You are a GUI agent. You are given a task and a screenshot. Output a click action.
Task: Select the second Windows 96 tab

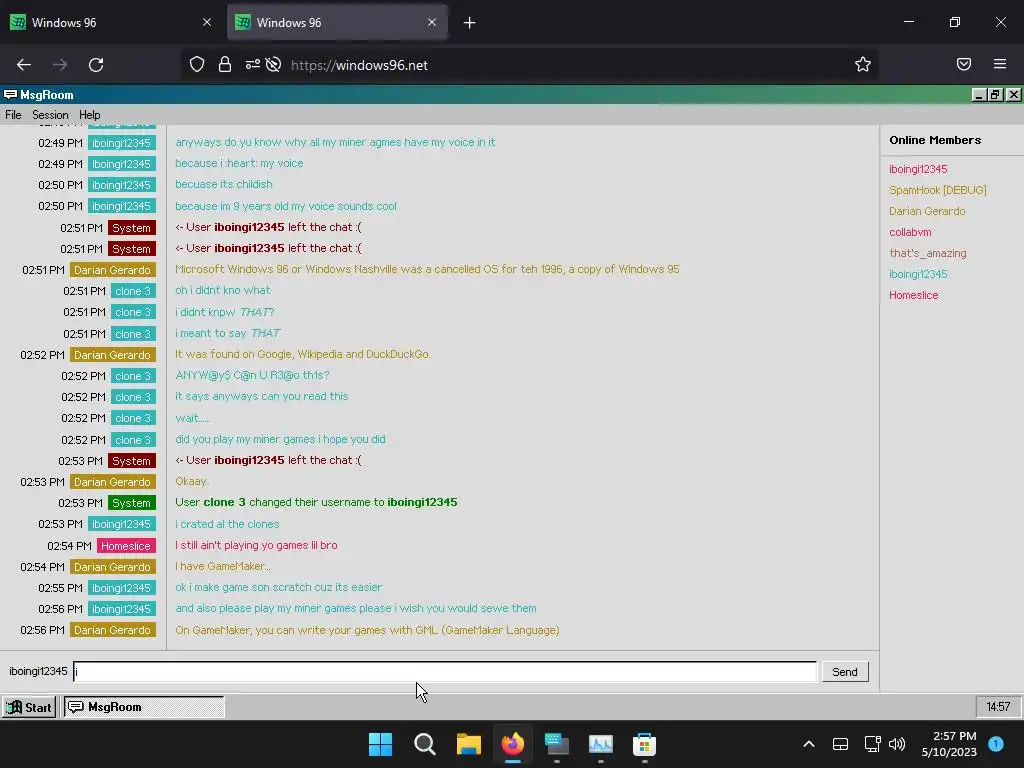[337, 22]
